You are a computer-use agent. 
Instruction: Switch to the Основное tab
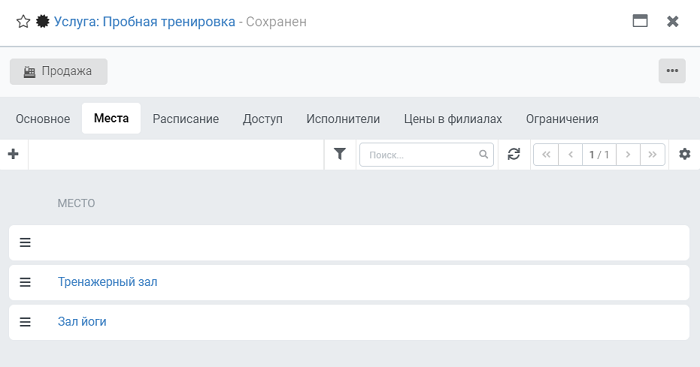pos(43,119)
